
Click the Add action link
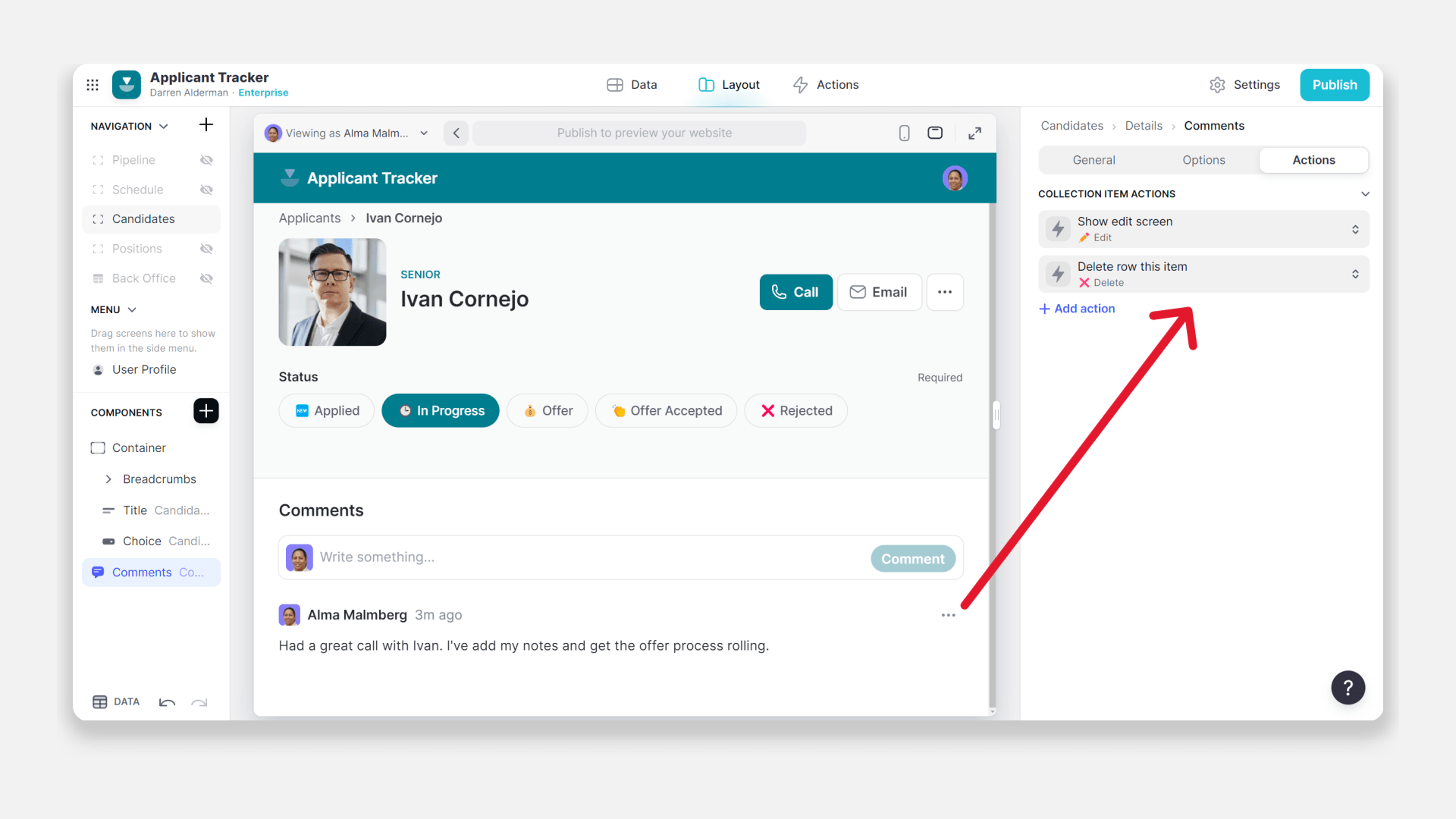(x=1077, y=309)
